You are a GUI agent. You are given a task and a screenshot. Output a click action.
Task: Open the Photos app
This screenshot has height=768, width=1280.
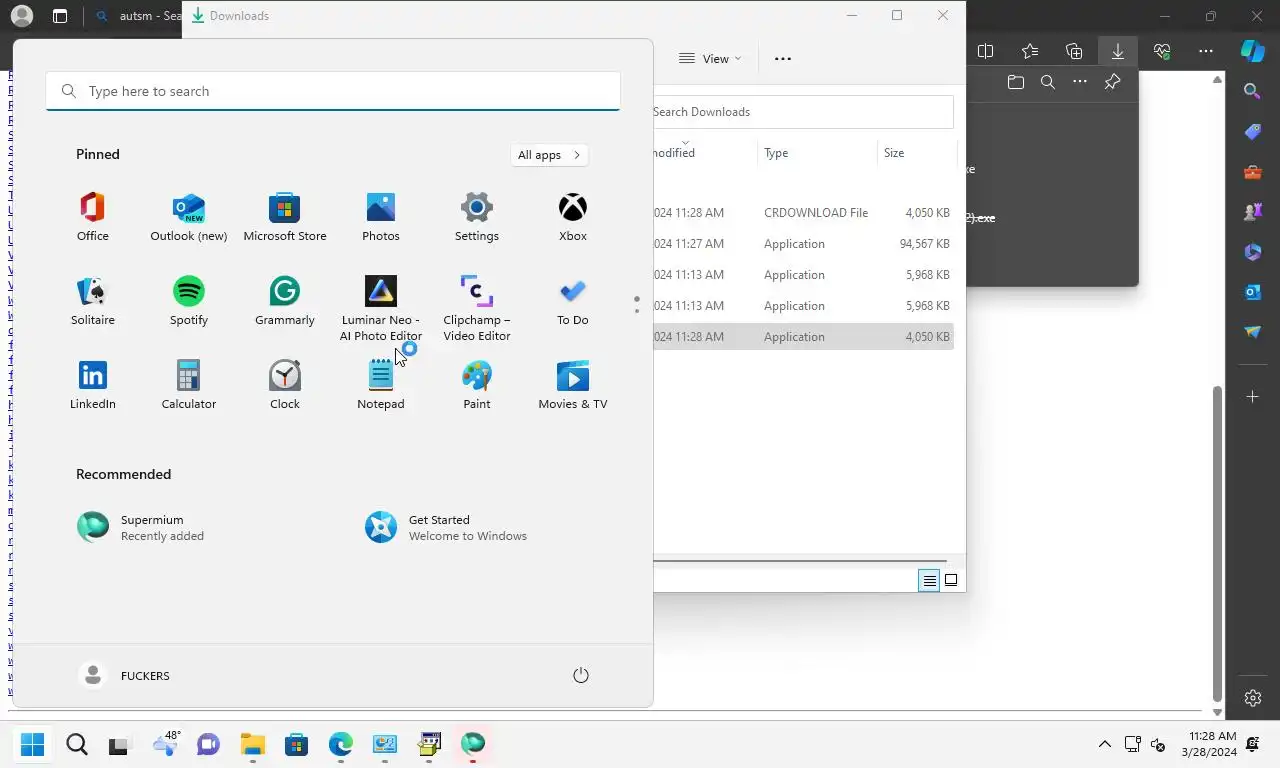(x=381, y=217)
